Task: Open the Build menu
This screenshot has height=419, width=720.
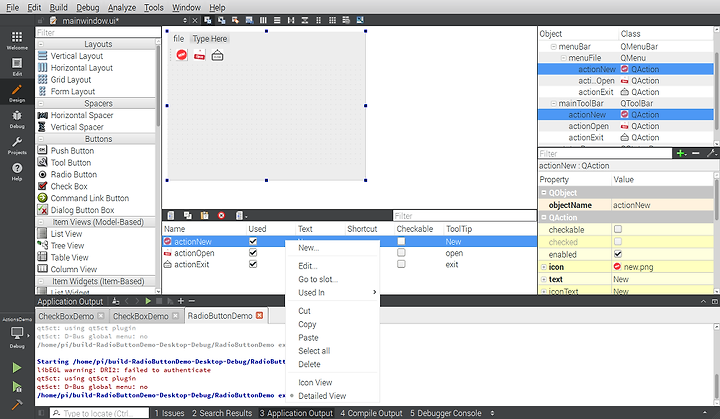Action: [58, 7]
